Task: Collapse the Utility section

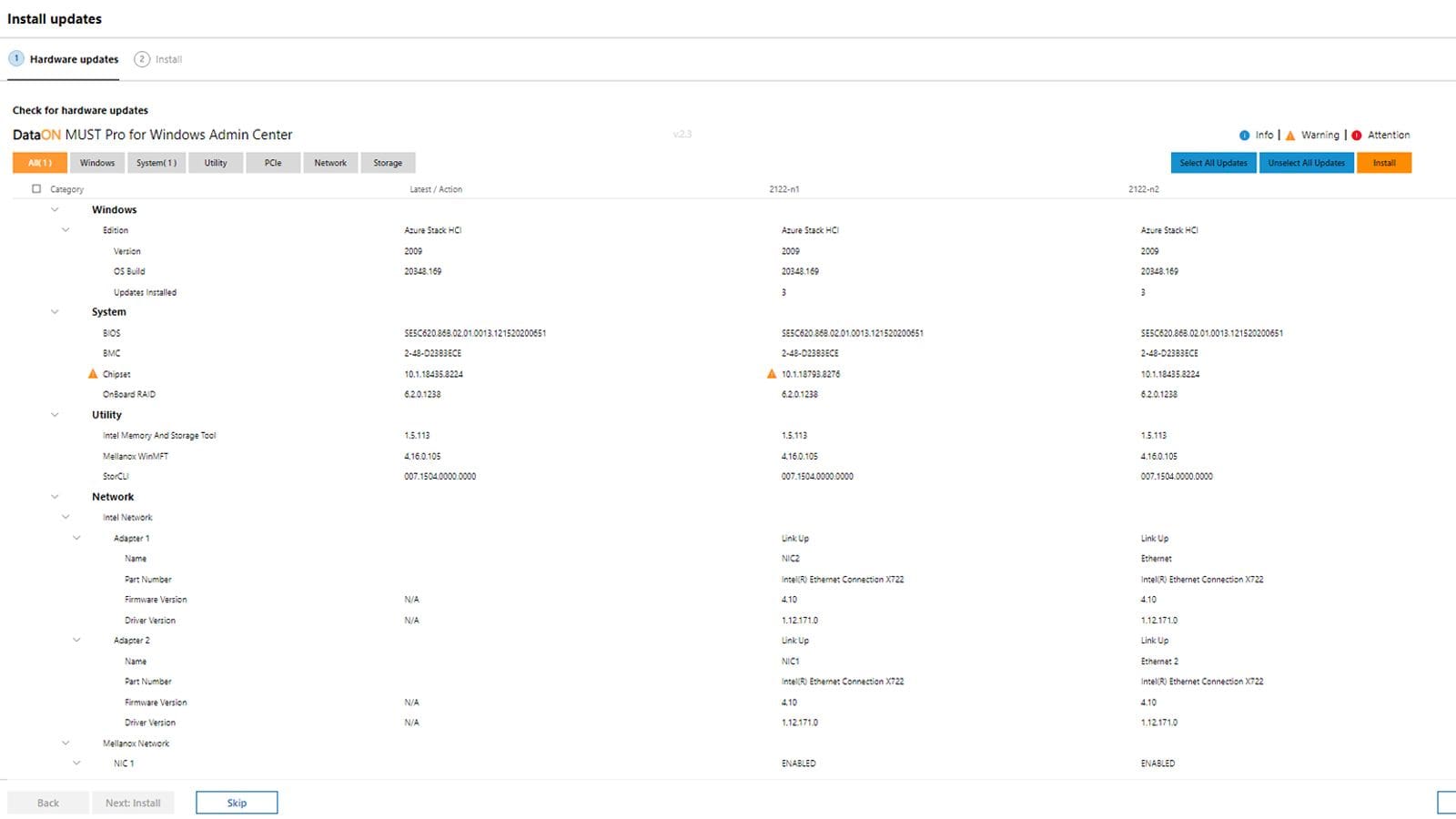Action: 55,415
